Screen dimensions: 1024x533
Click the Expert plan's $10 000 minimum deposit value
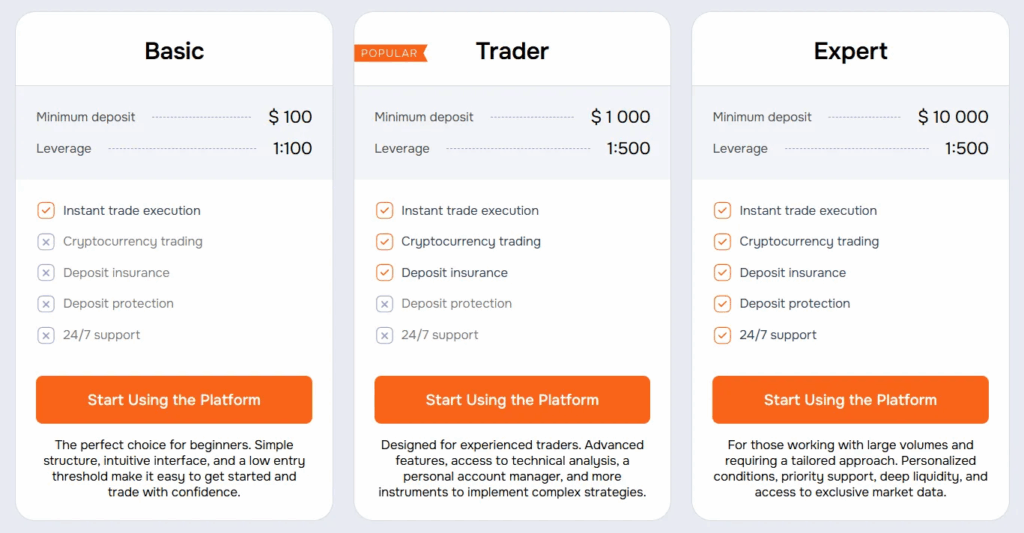click(x=953, y=117)
